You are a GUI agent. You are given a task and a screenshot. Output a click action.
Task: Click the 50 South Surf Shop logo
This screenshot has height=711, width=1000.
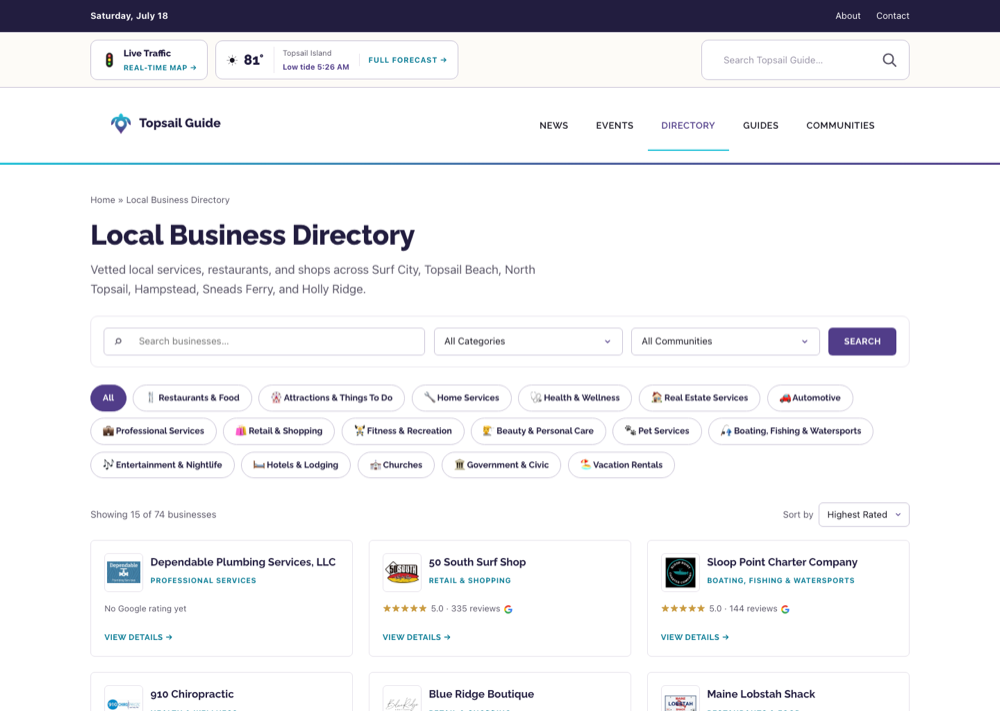point(402,573)
